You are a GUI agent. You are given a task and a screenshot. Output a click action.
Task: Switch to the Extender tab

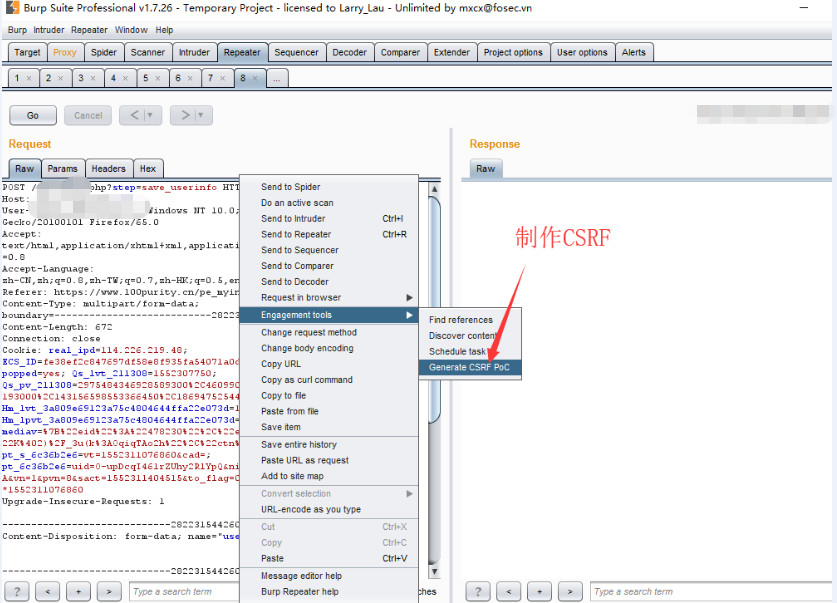click(452, 52)
